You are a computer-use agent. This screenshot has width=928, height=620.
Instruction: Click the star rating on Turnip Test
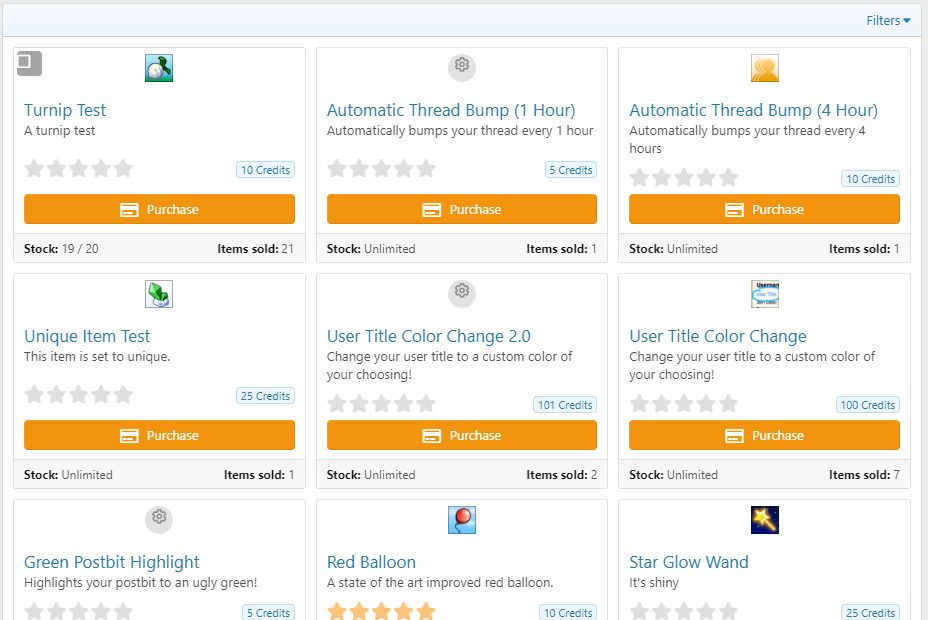point(79,169)
